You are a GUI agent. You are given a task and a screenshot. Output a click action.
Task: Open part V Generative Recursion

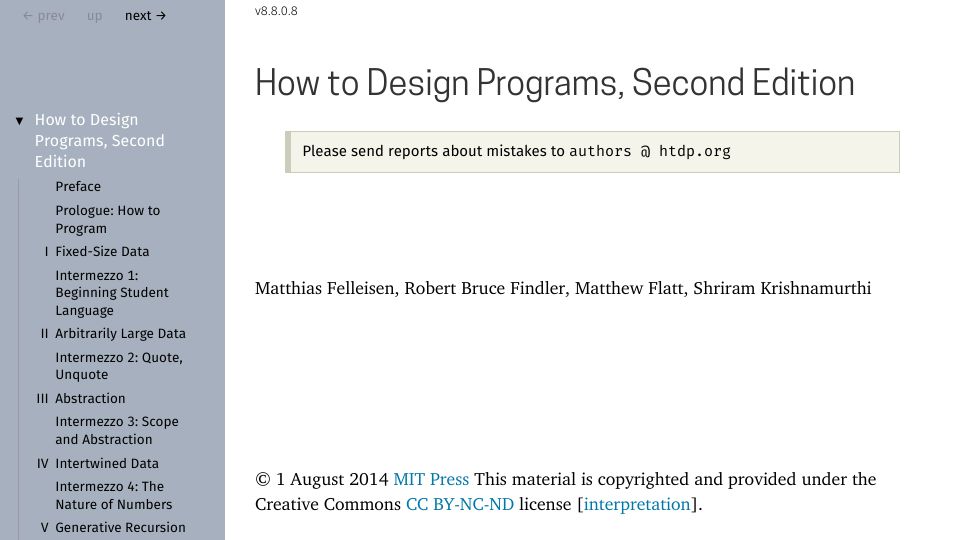120,528
